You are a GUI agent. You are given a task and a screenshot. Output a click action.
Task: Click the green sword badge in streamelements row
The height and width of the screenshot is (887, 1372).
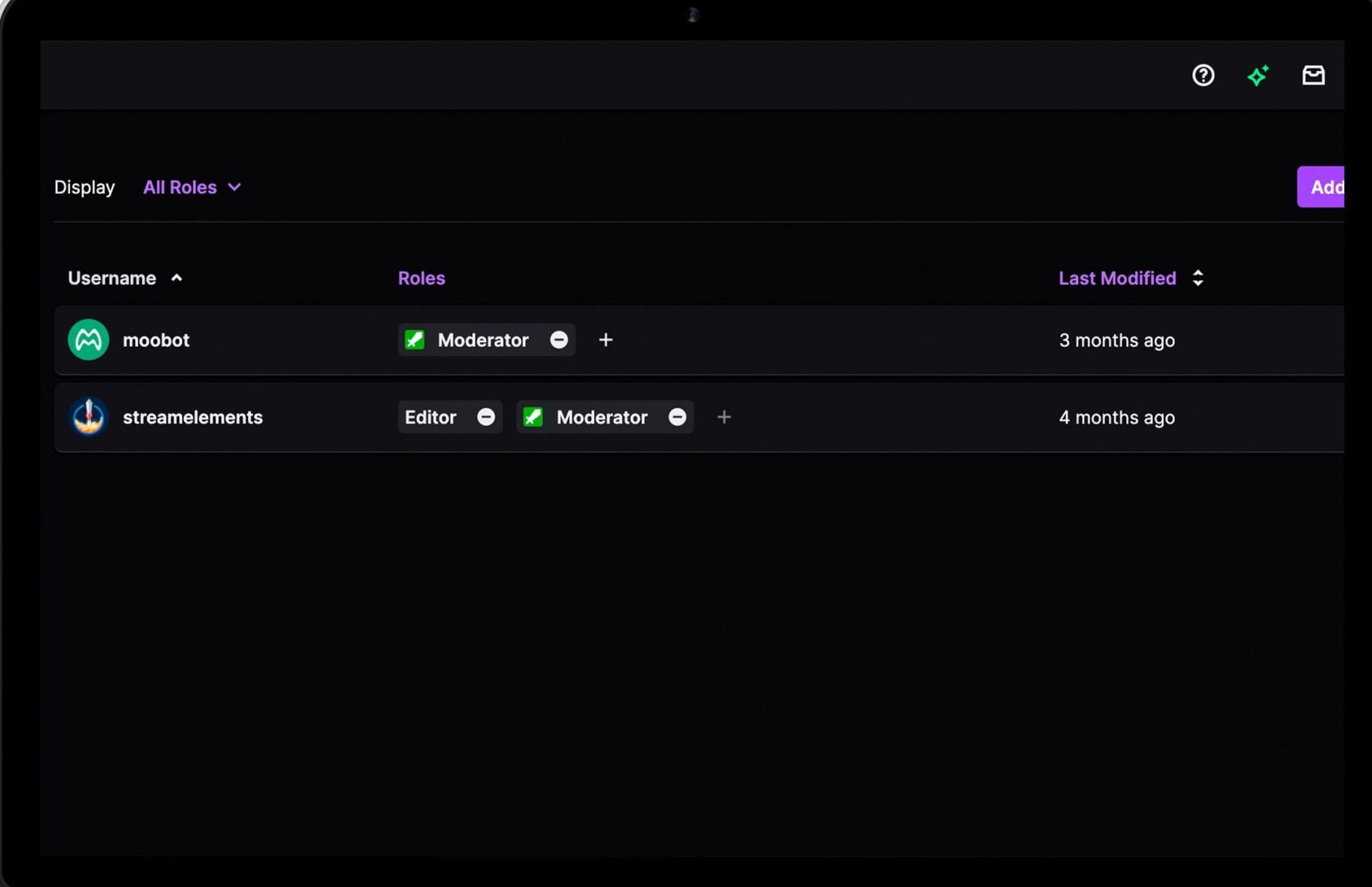(x=533, y=417)
